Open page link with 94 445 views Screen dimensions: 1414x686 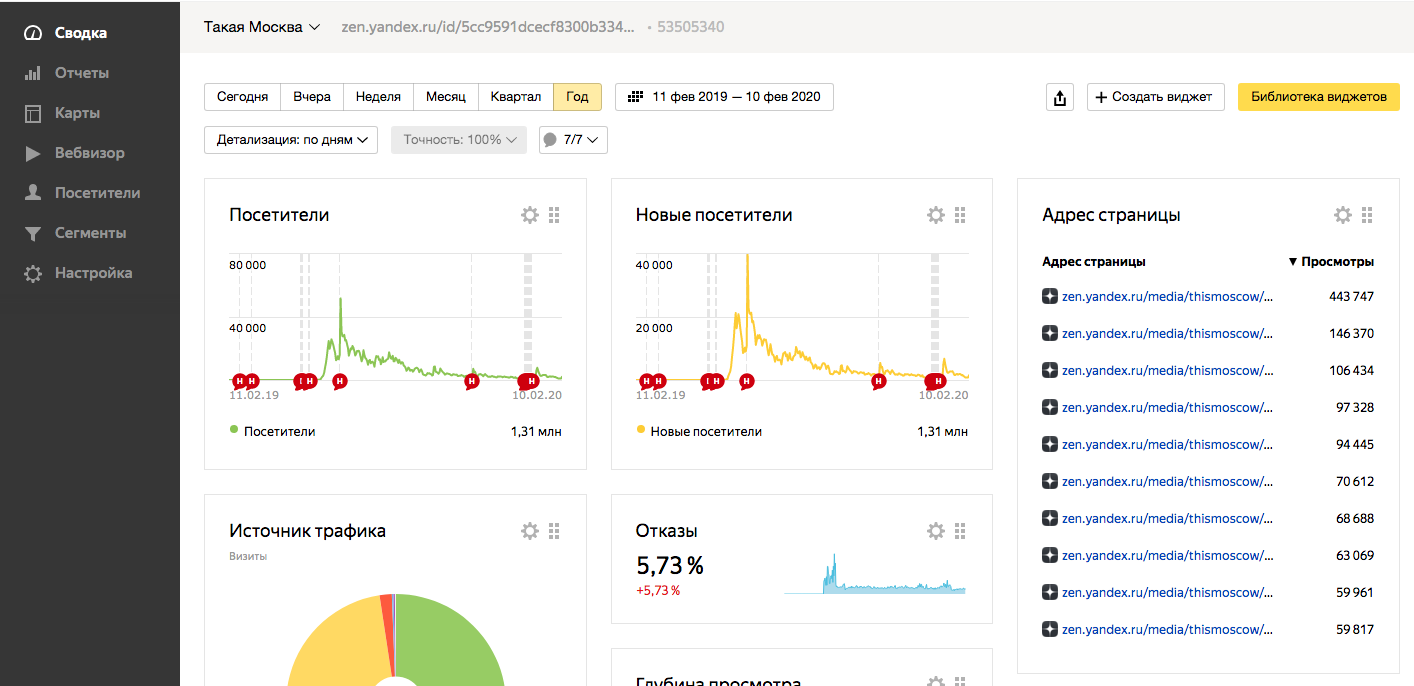(x=1168, y=444)
